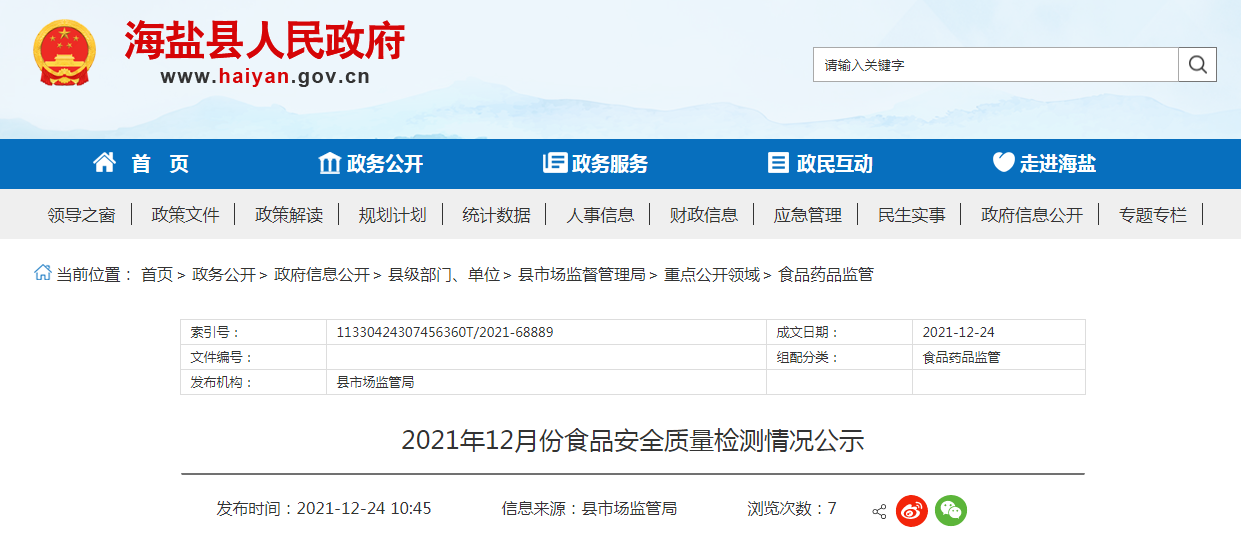
Task: Open 领导之窗 sub-navigation link
Action: point(82,215)
